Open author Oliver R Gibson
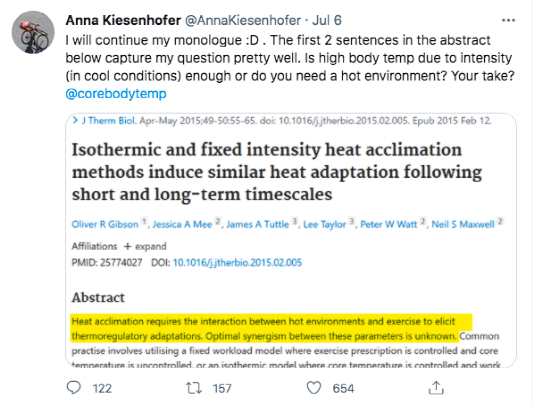This screenshot has height=406, width=542. [105, 224]
